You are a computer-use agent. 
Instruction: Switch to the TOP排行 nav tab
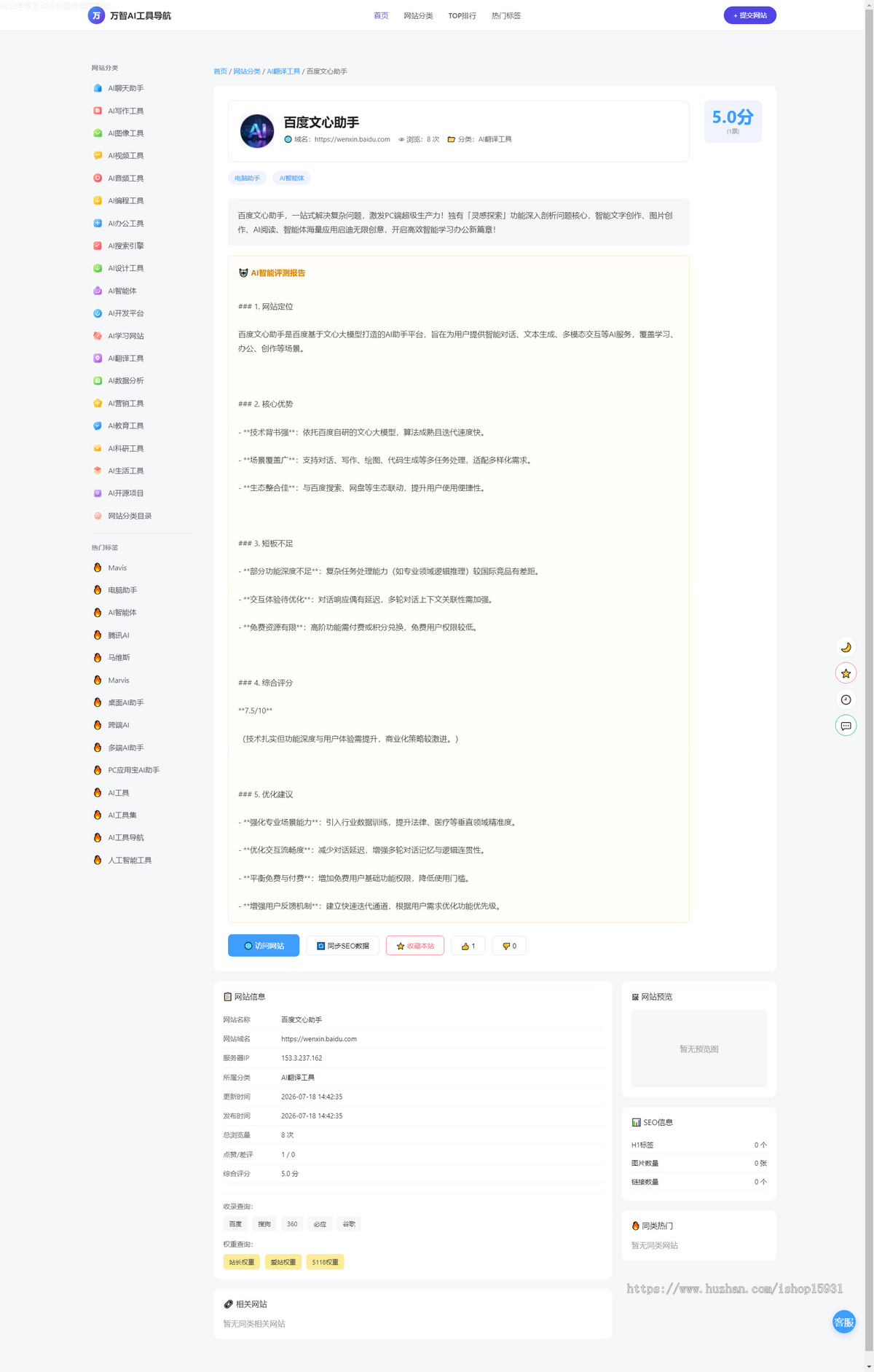click(462, 15)
